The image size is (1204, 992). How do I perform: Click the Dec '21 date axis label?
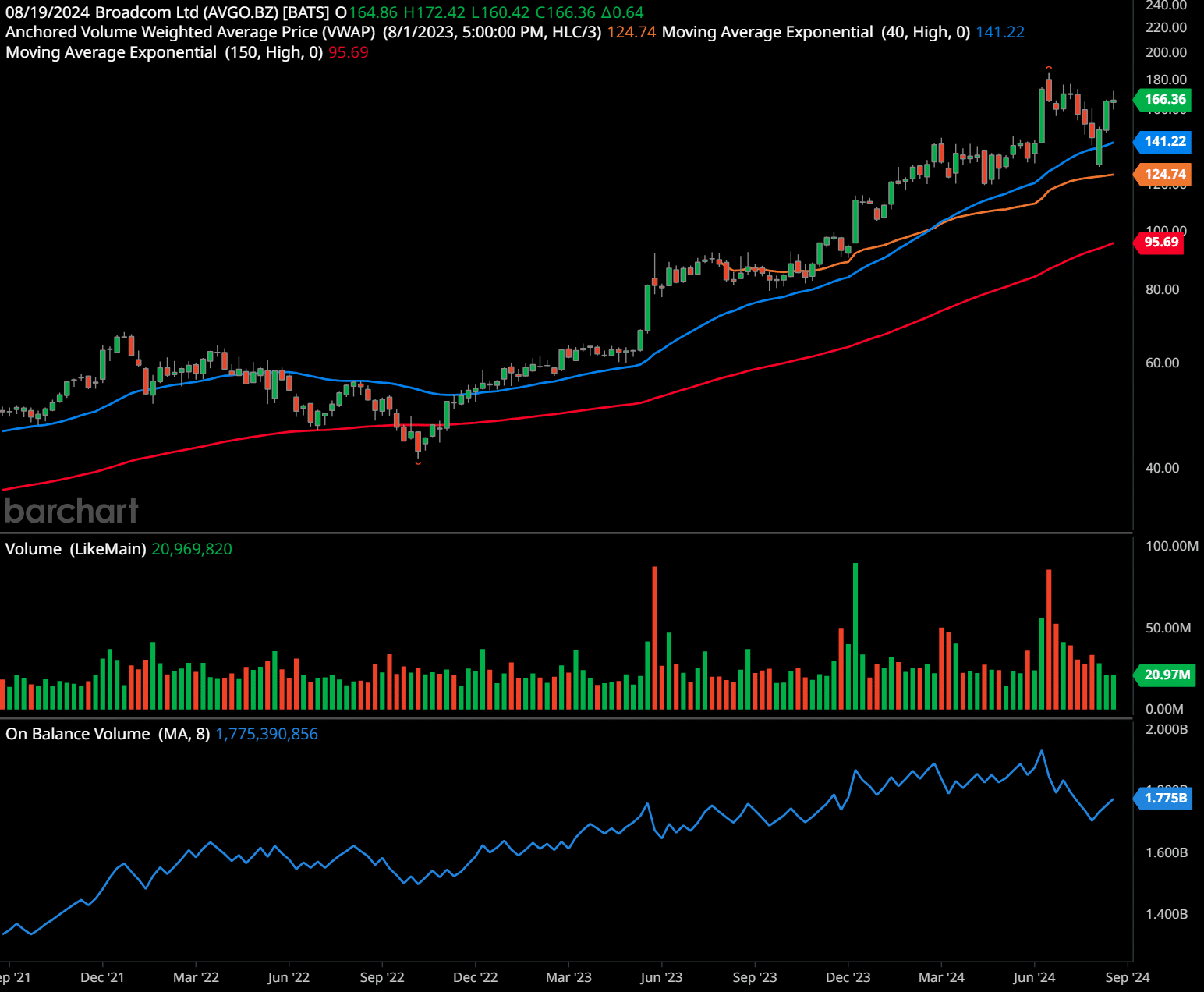[x=102, y=977]
